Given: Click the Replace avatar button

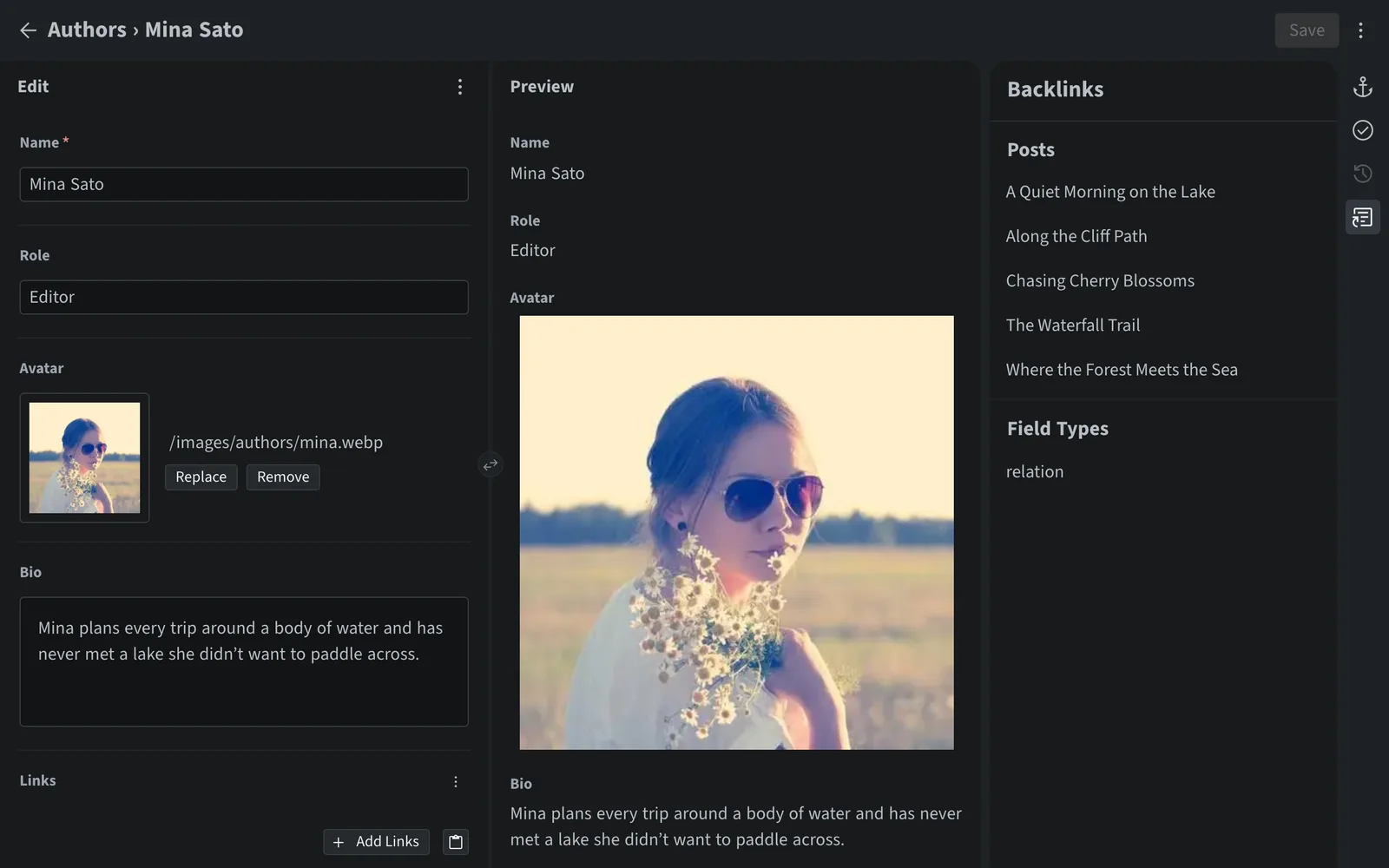Looking at the screenshot, I should click(201, 477).
